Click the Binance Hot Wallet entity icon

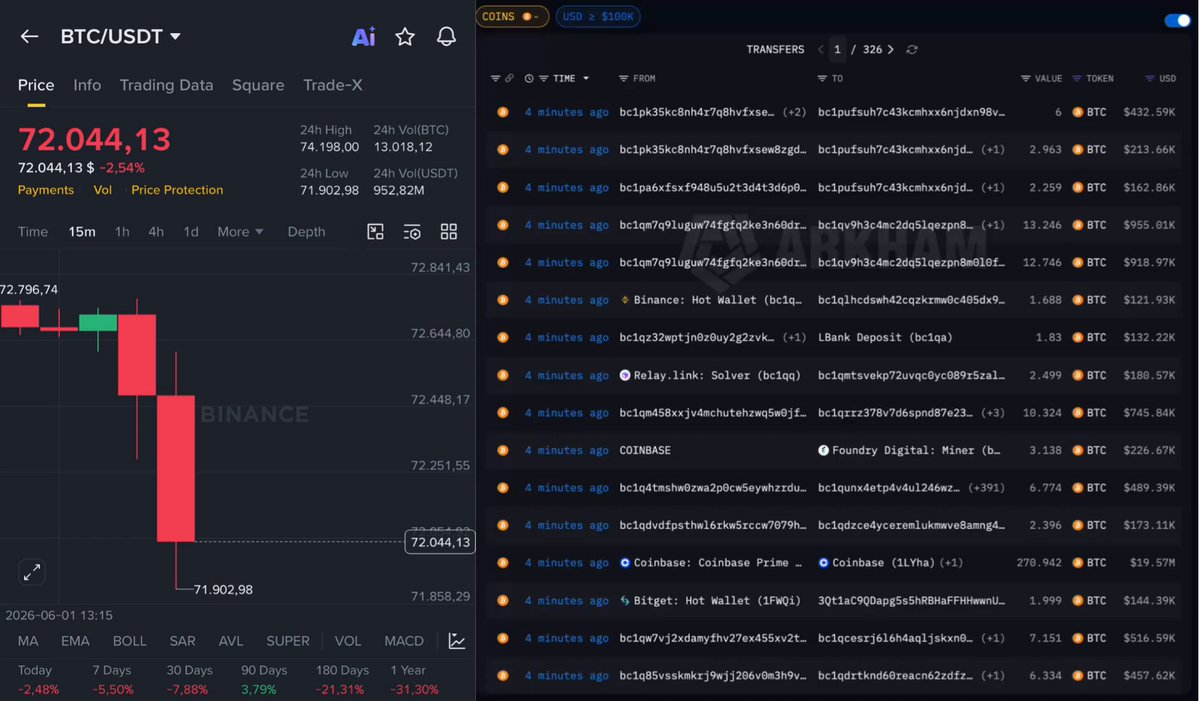[x=625, y=300]
